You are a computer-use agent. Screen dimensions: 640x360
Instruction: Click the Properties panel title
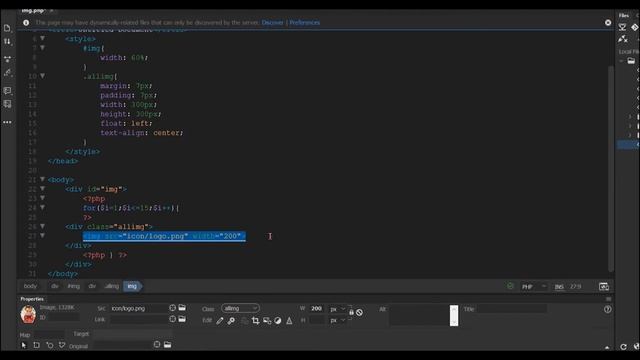tap(32, 299)
